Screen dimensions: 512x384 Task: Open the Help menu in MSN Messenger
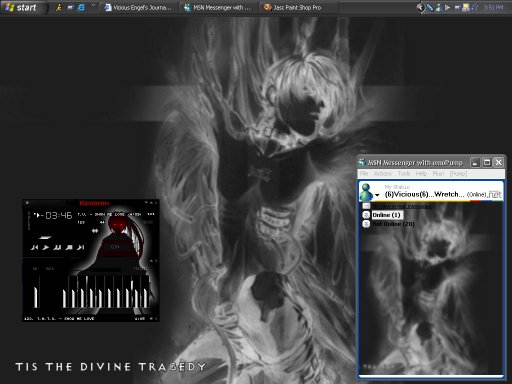pos(421,174)
